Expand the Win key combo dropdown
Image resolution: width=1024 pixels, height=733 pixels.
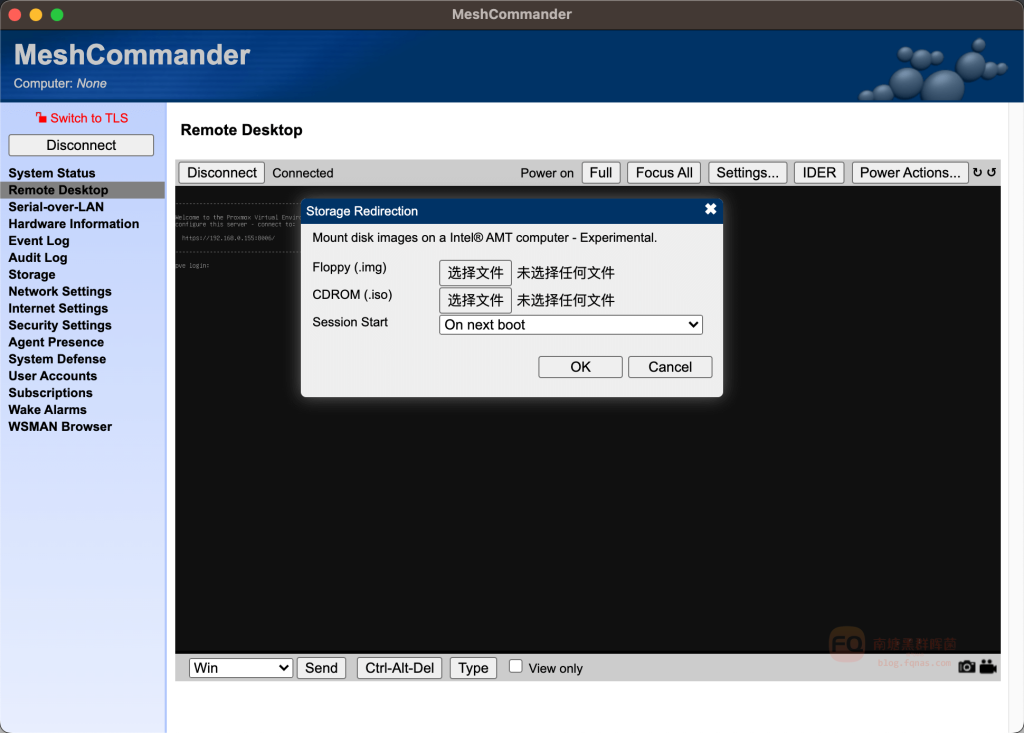(x=241, y=668)
